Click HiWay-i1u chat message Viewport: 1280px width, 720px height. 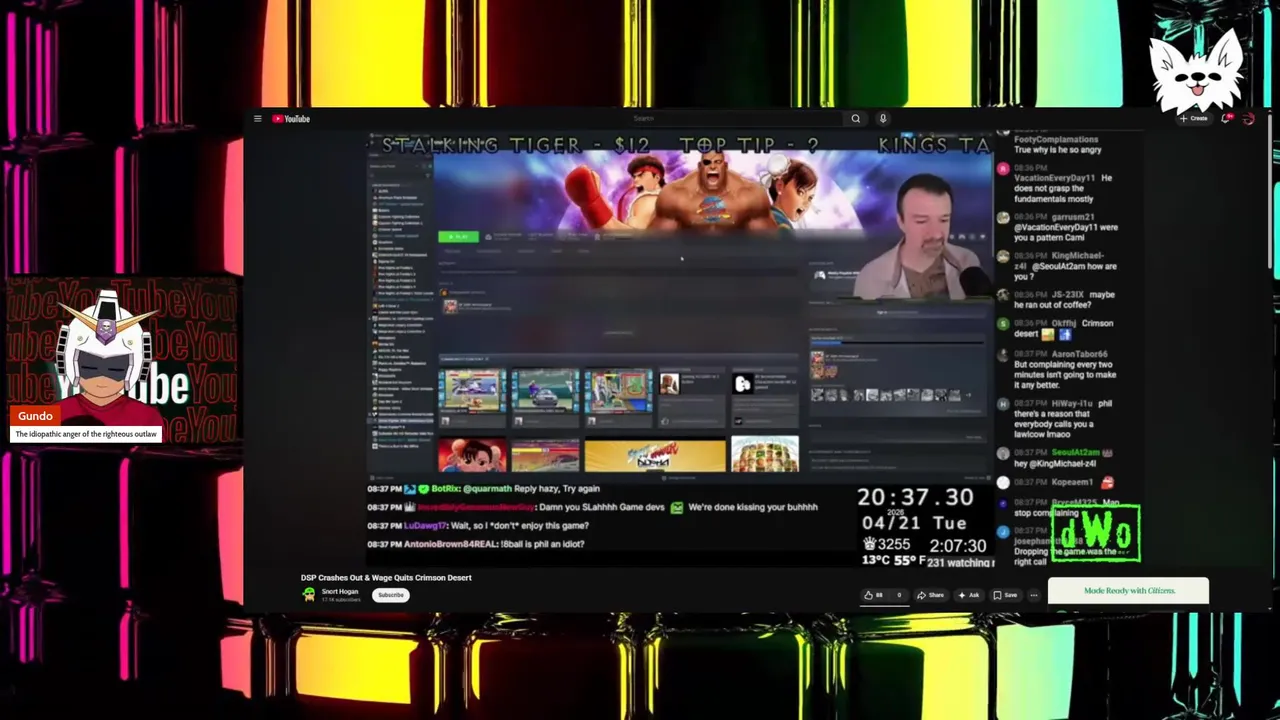click(1056, 420)
